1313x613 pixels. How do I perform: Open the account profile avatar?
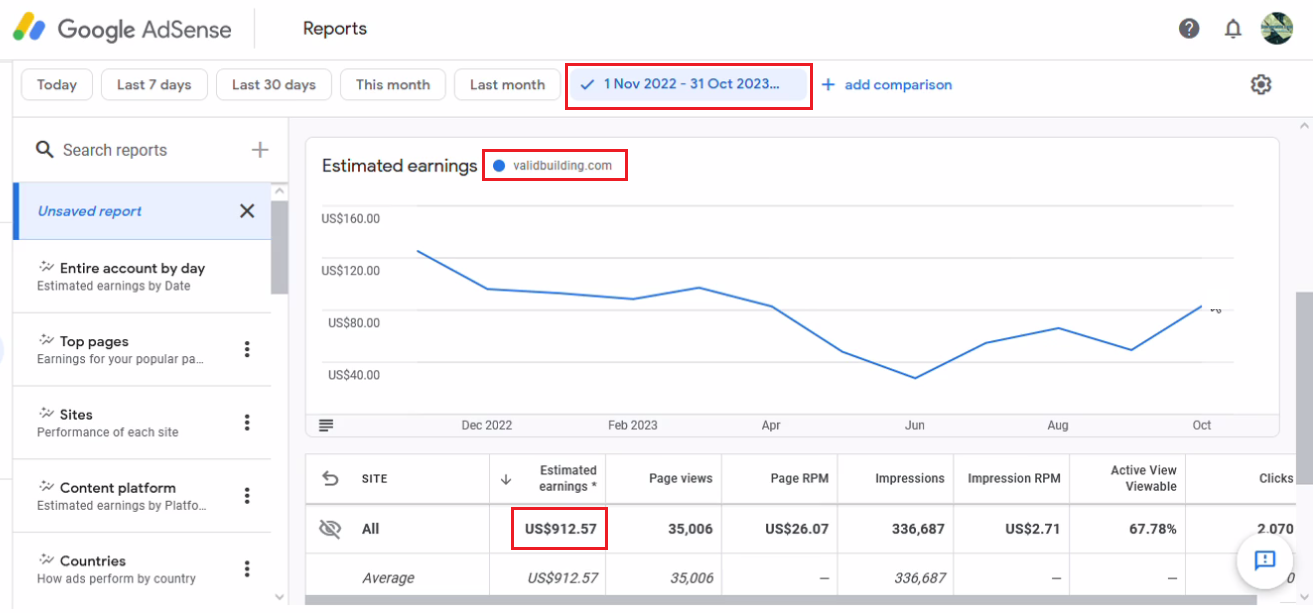1277,28
